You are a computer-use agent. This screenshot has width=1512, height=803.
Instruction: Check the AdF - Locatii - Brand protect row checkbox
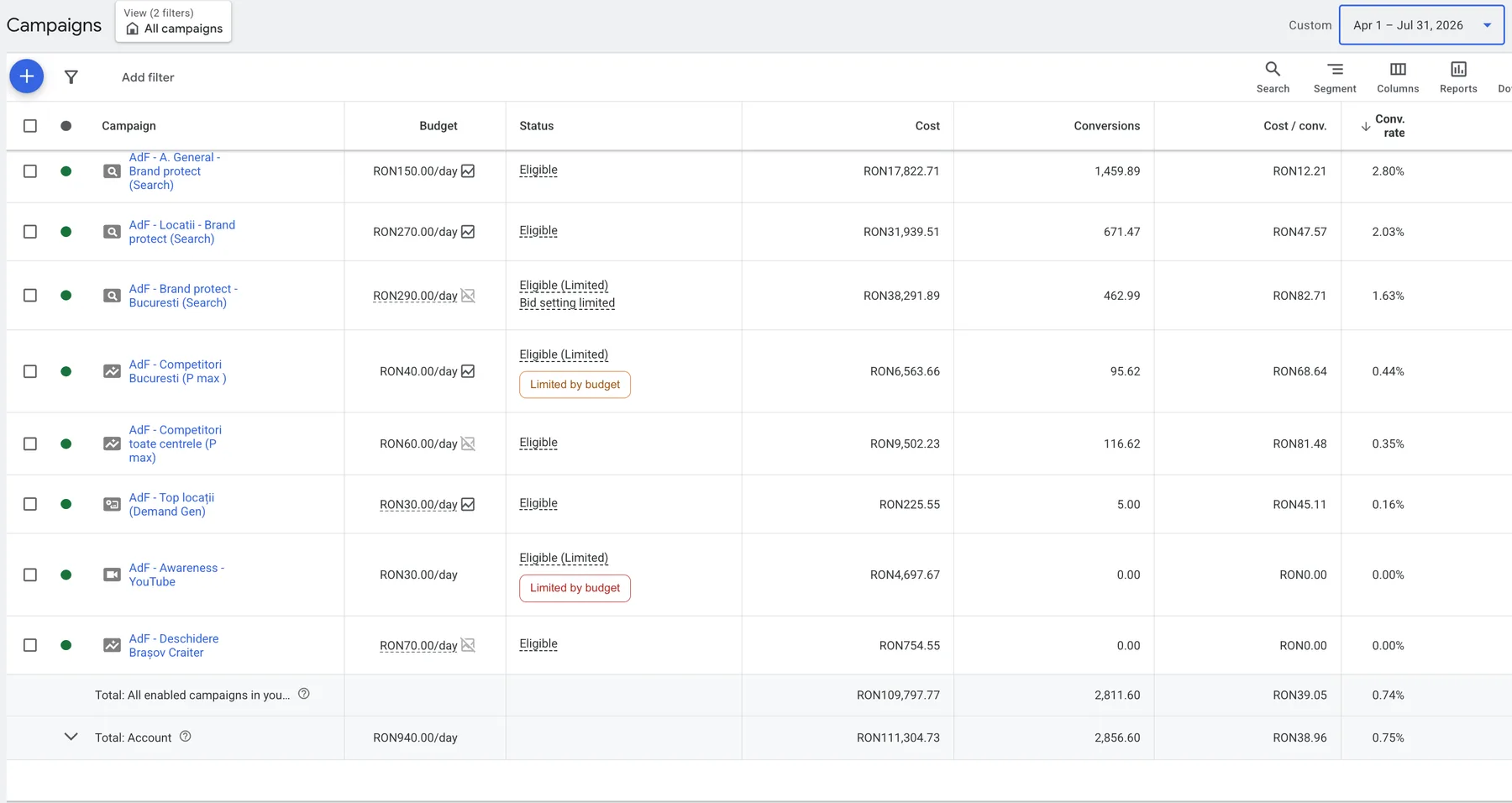30,232
